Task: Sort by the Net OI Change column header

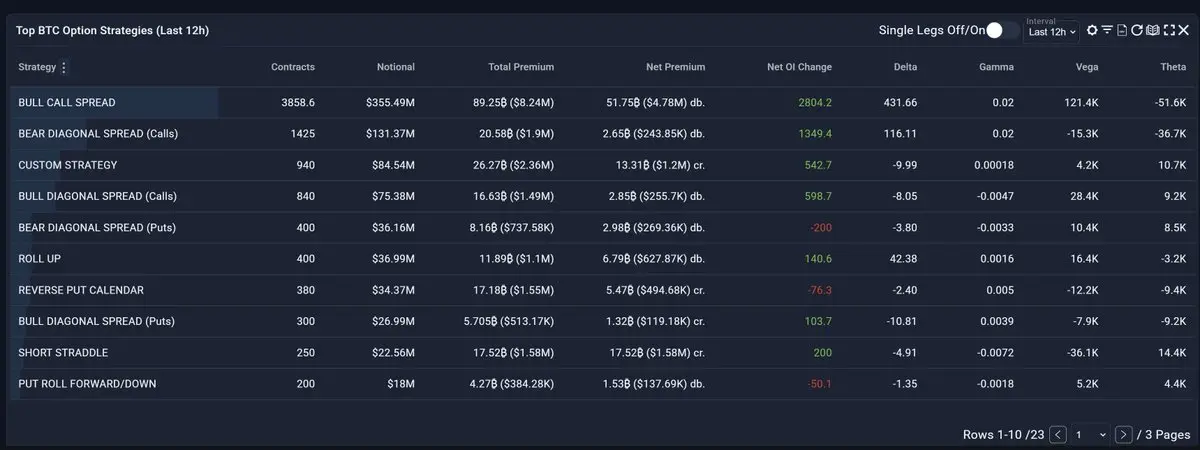Action: click(x=799, y=68)
